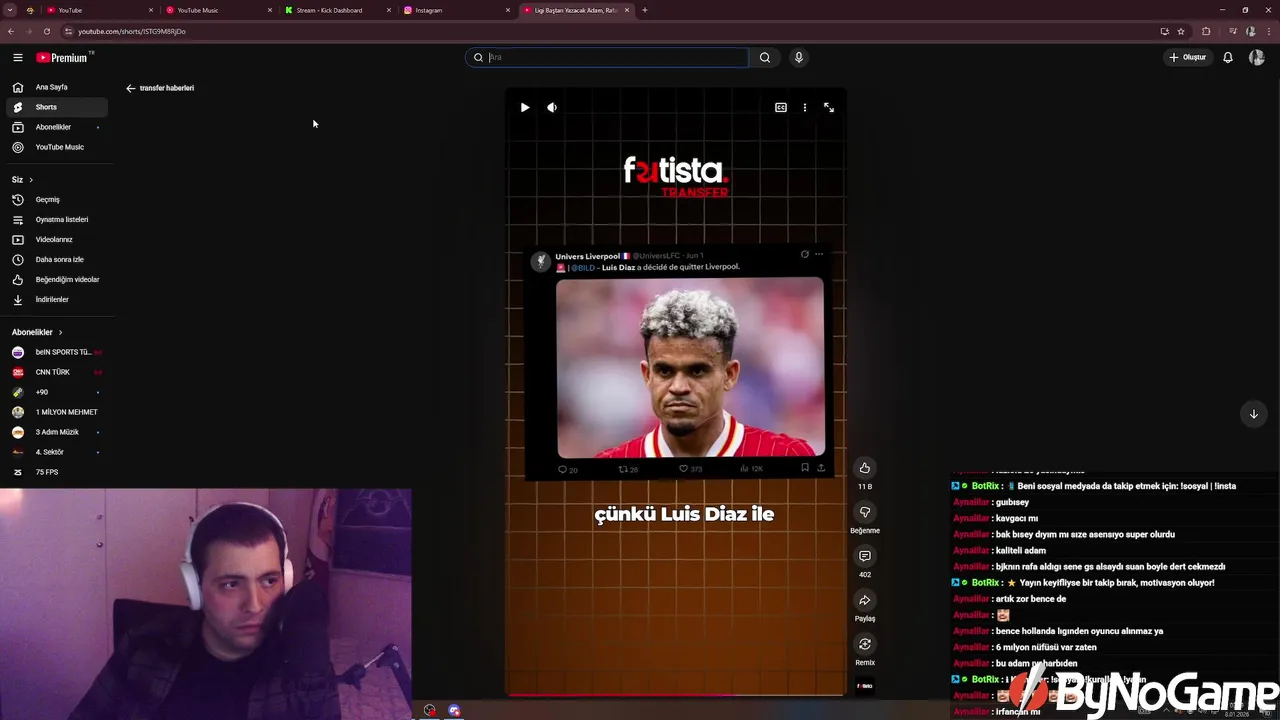The image size is (1280, 720).
Task: Open Abonelikler in the sidebar menu
Action: (57, 127)
